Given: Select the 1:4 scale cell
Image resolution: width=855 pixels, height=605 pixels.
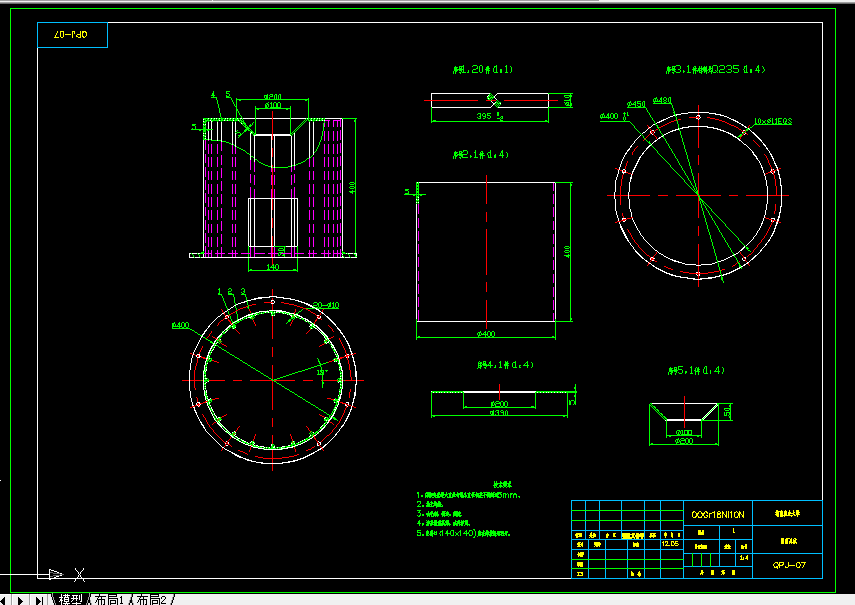Looking at the screenshot, I should click(x=744, y=558).
